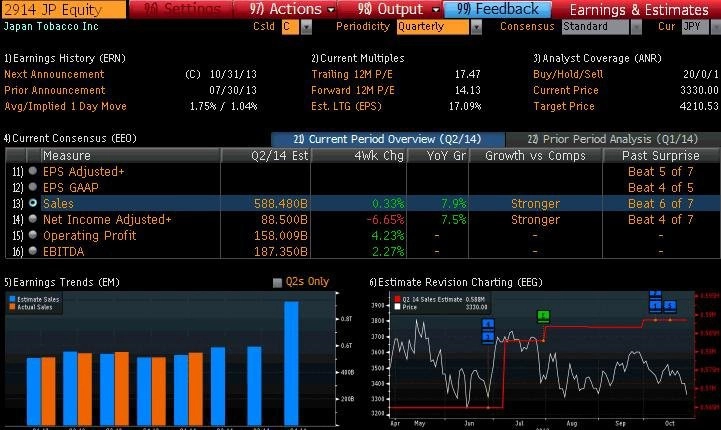Image resolution: width=721 pixels, height=430 pixels.
Task: Click the Growth vs Comps column header
Action: (535, 155)
